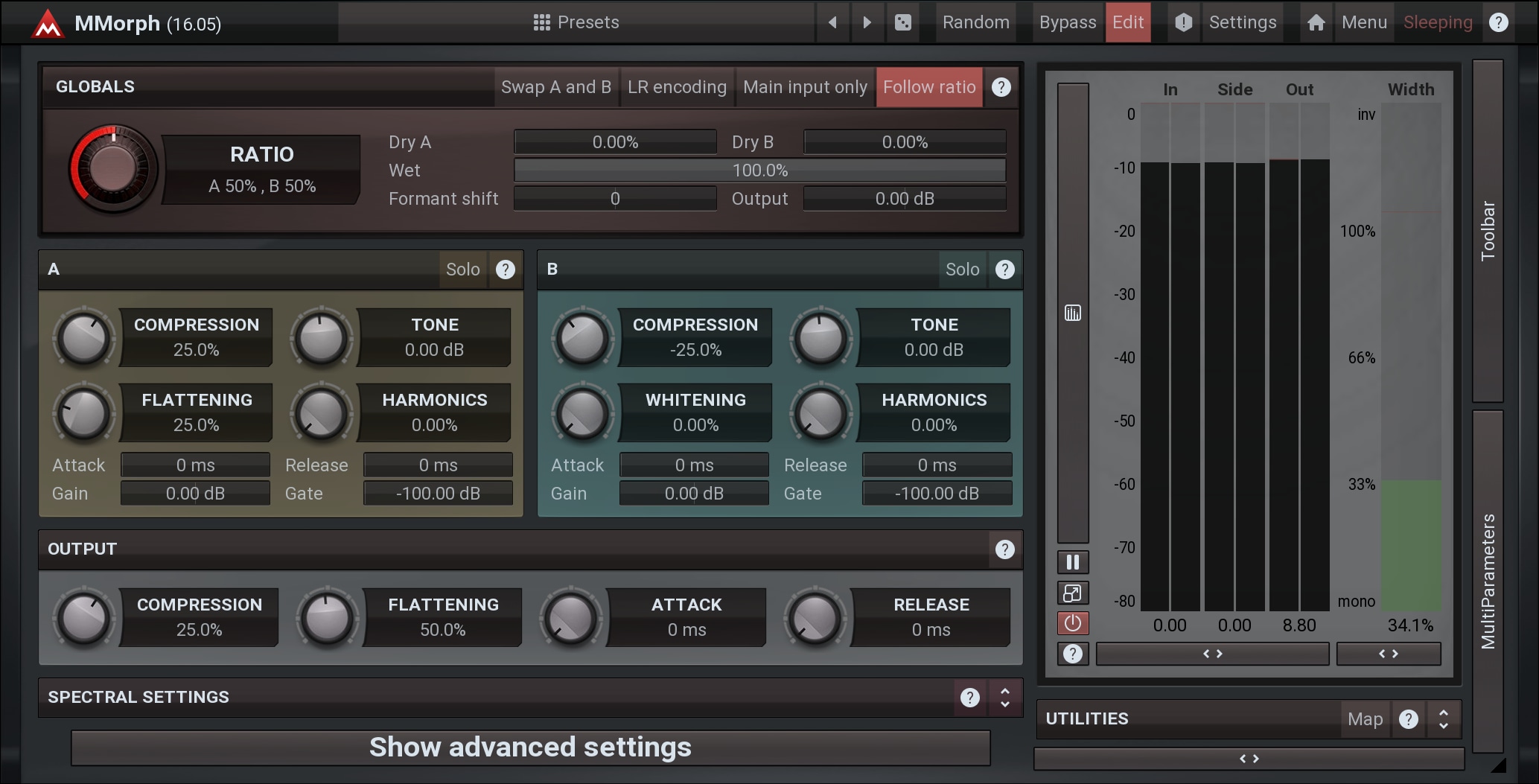This screenshot has width=1539, height=784.
Task: Open the Presets browser dropdown
Action: pos(576,22)
